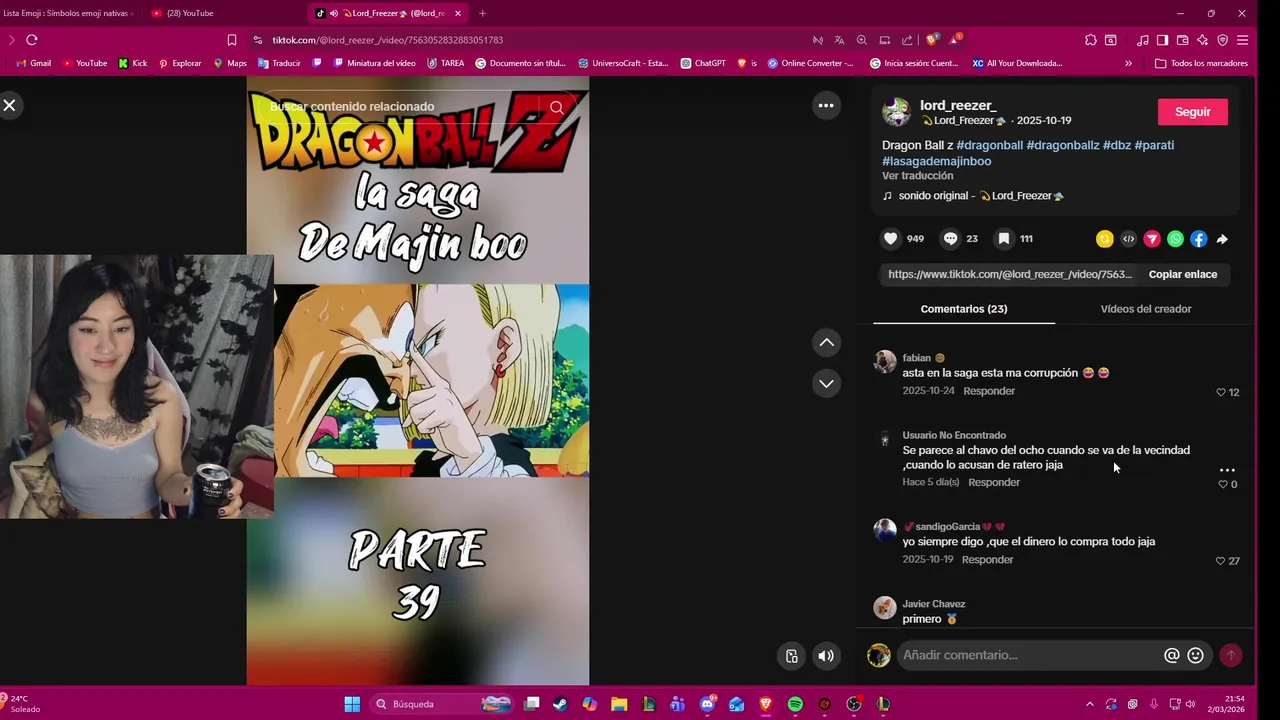Click Copiar enlace
This screenshot has height=720, width=1280.
[x=1183, y=274]
